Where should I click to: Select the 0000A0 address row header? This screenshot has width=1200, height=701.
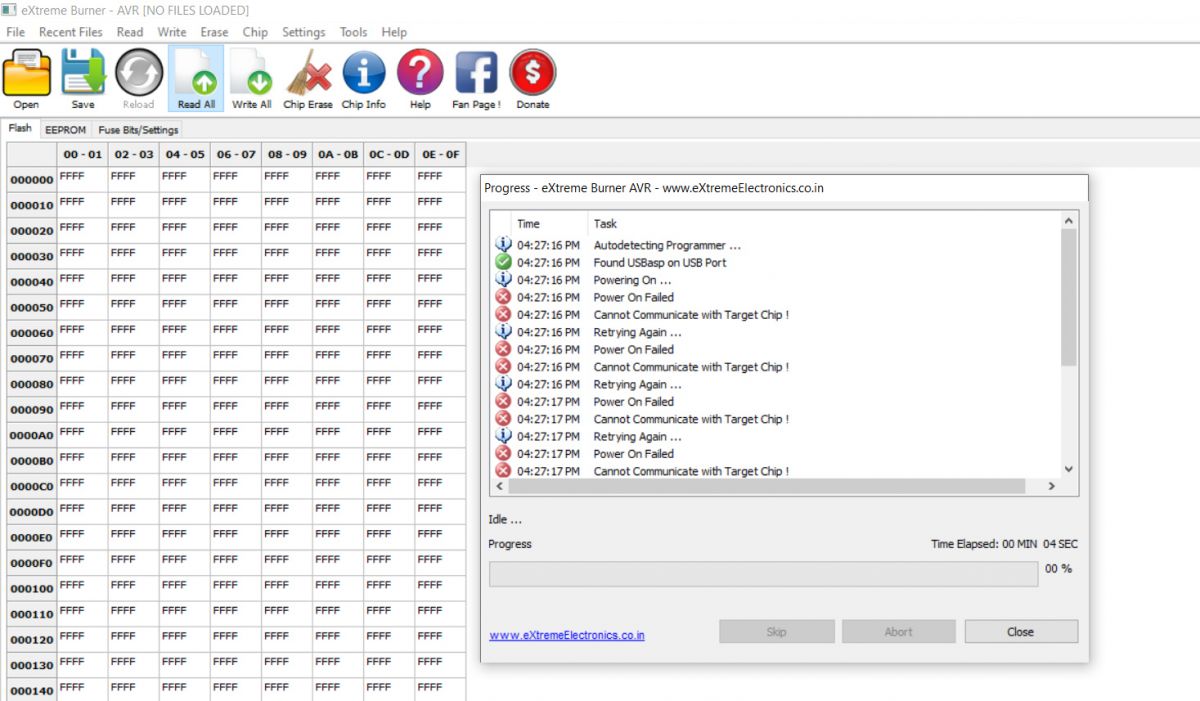click(31, 436)
